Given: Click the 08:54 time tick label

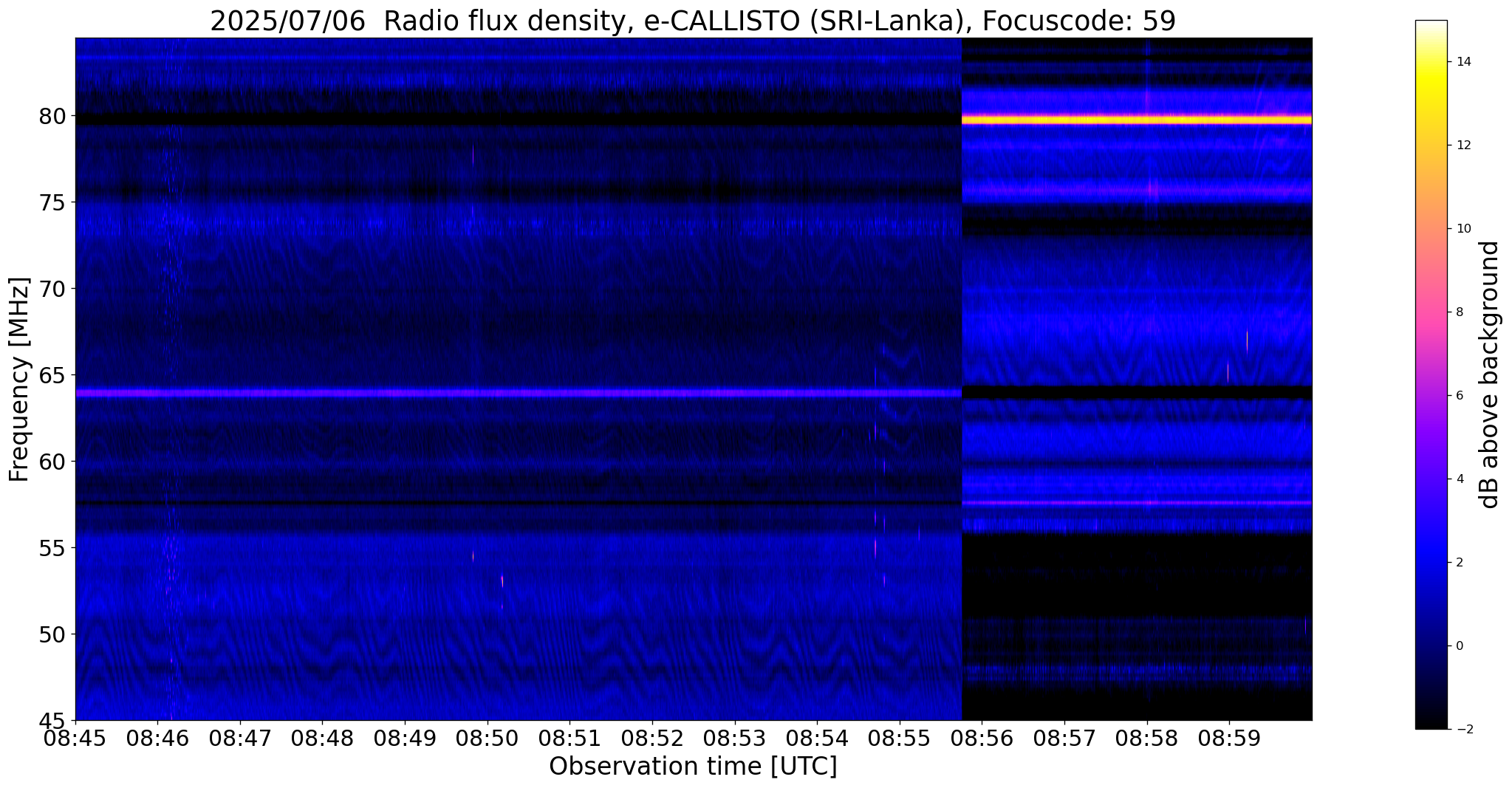Looking at the screenshot, I should coord(817,739).
